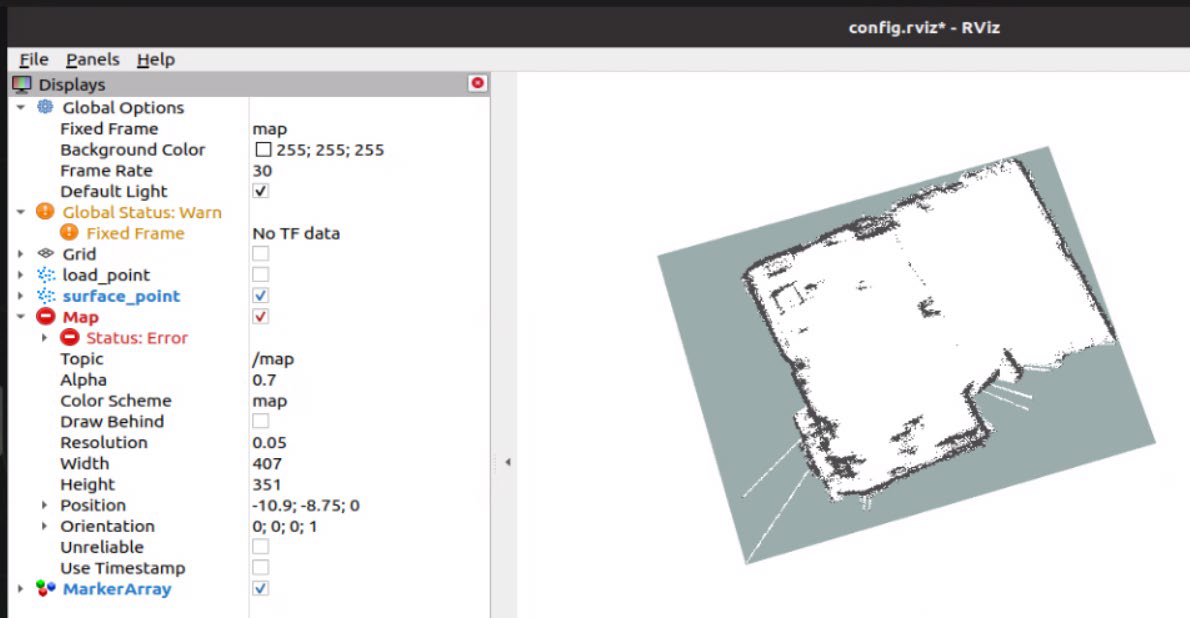Click the Global Options gear icon
Screen dimensions: 1190x618
(x=46, y=107)
